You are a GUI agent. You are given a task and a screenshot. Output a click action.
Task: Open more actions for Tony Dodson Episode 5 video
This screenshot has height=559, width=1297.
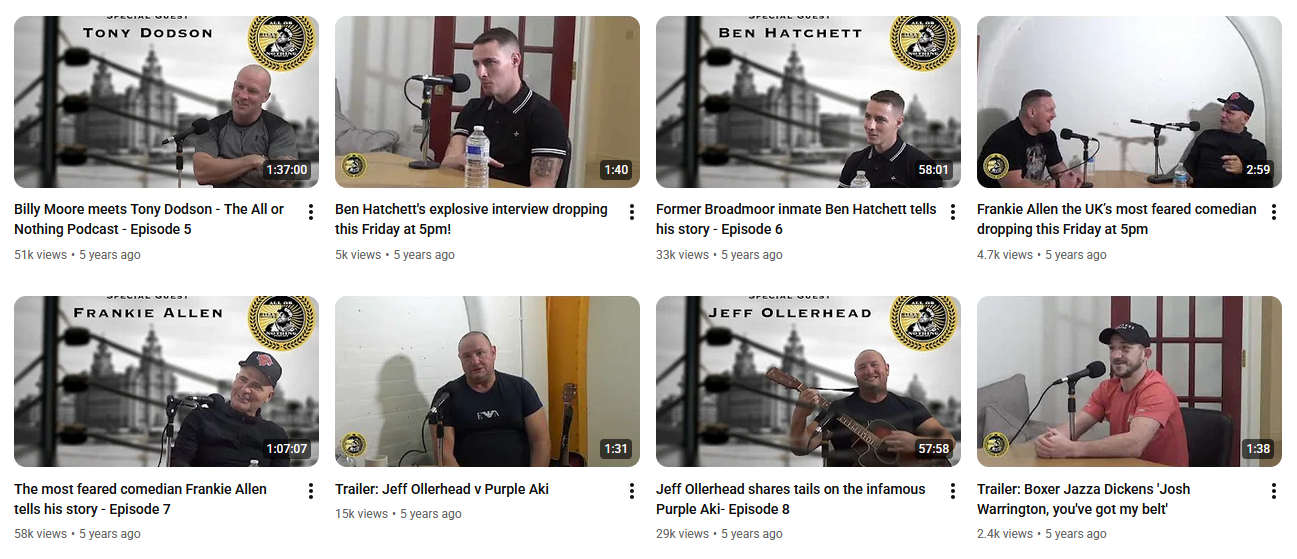click(311, 212)
